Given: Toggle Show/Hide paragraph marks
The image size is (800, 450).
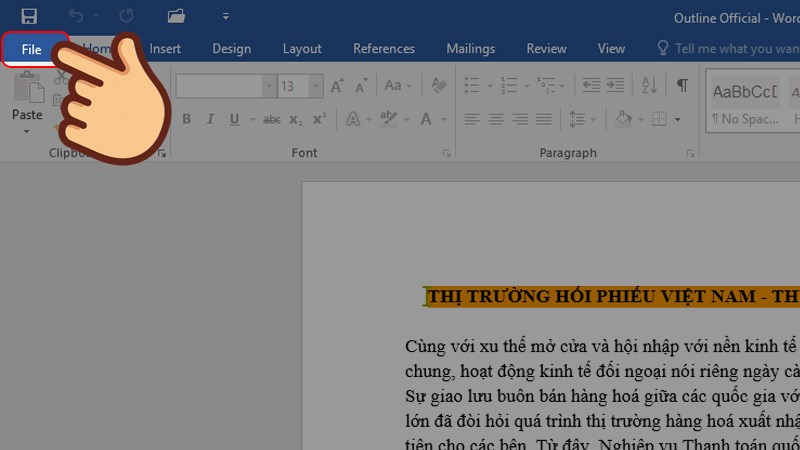Looking at the screenshot, I should [x=681, y=86].
